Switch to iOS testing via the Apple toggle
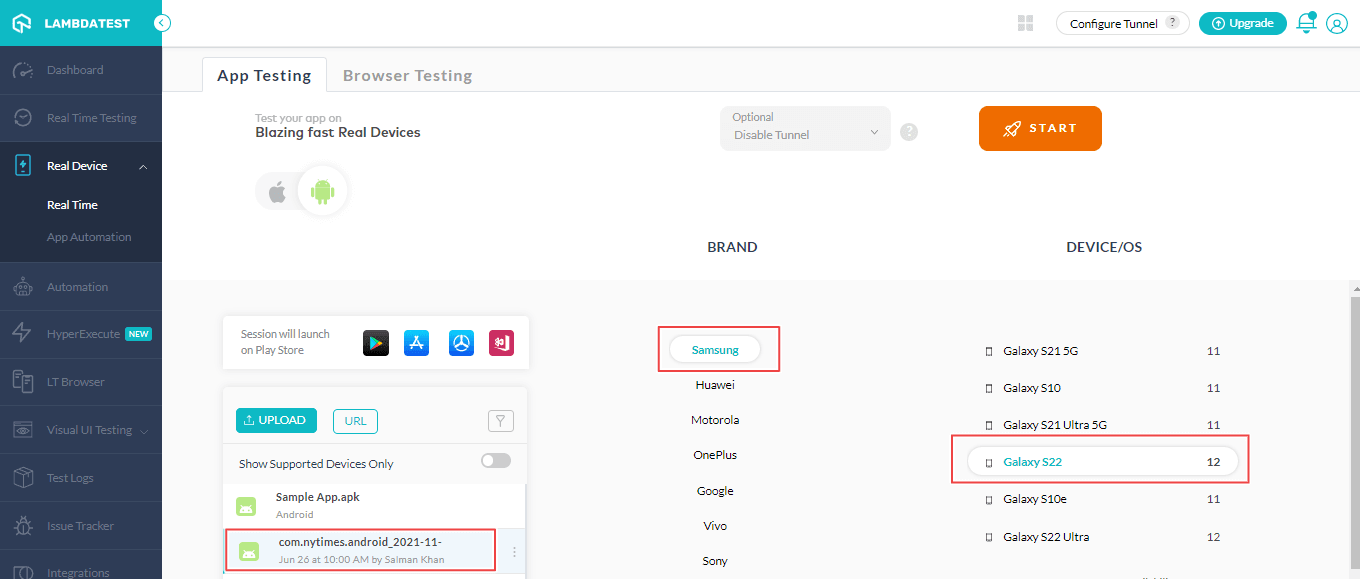Screen dimensions: 1360x579 [x=277, y=191]
